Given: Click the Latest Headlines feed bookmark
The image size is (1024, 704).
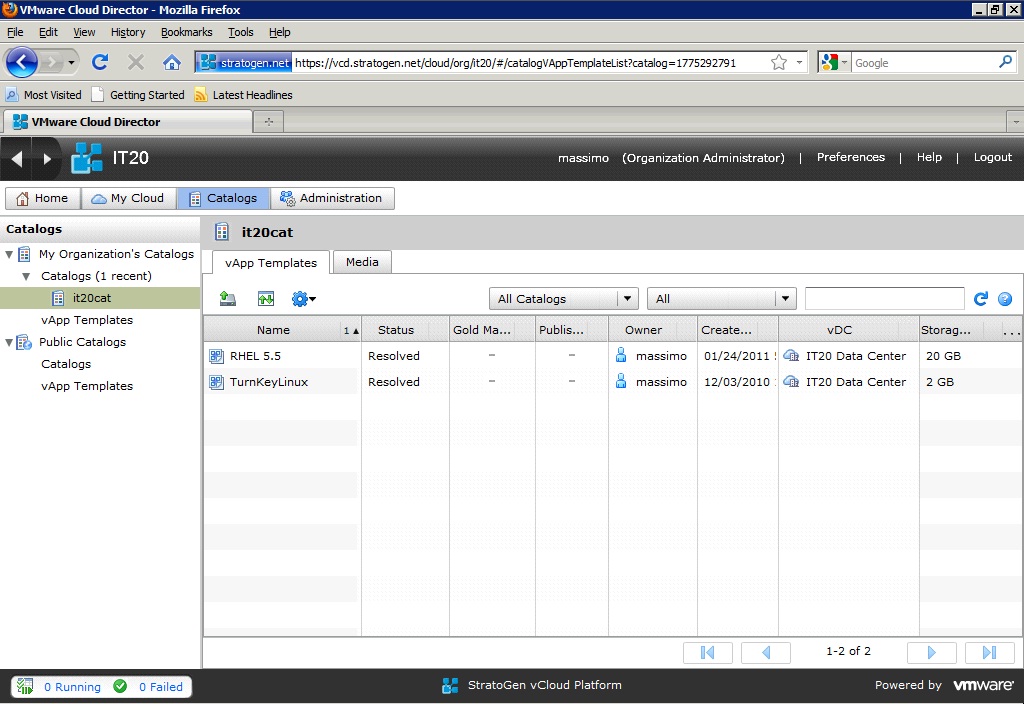Looking at the screenshot, I should coord(244,95).
